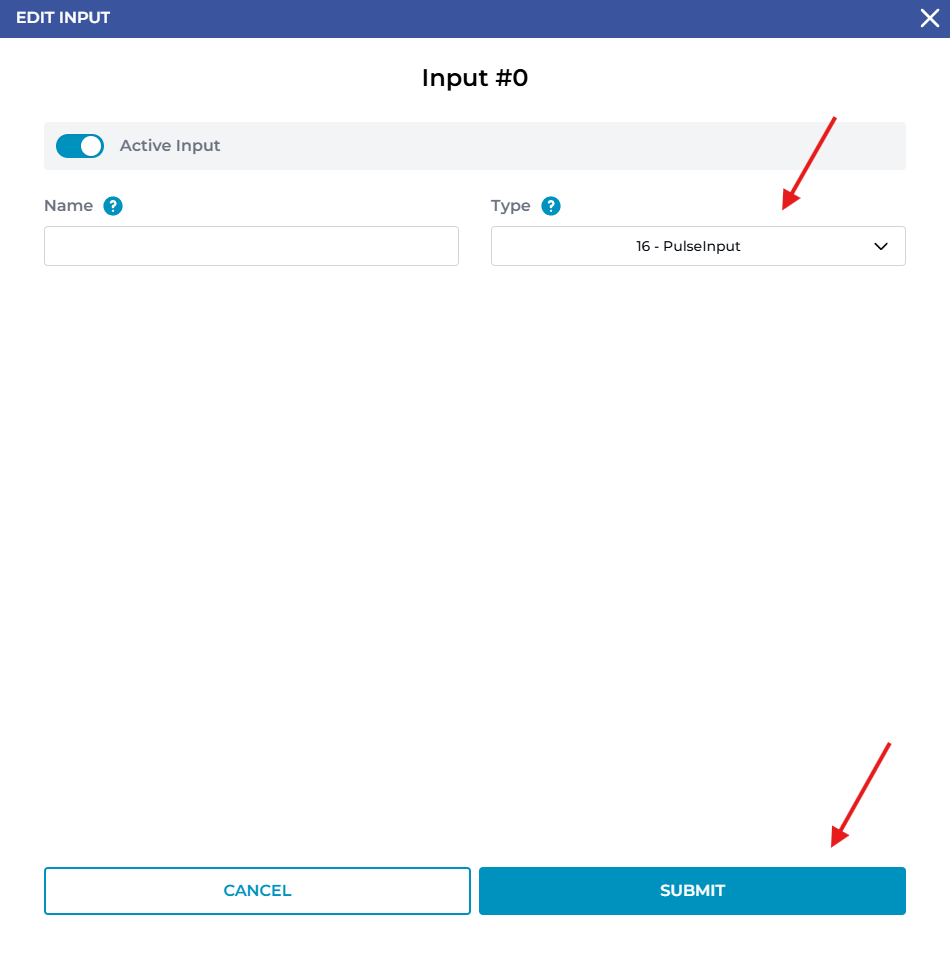Select the '16 - PulseInput' value text
The width and height of the screenshot is (950, 953).
point(688,246)
